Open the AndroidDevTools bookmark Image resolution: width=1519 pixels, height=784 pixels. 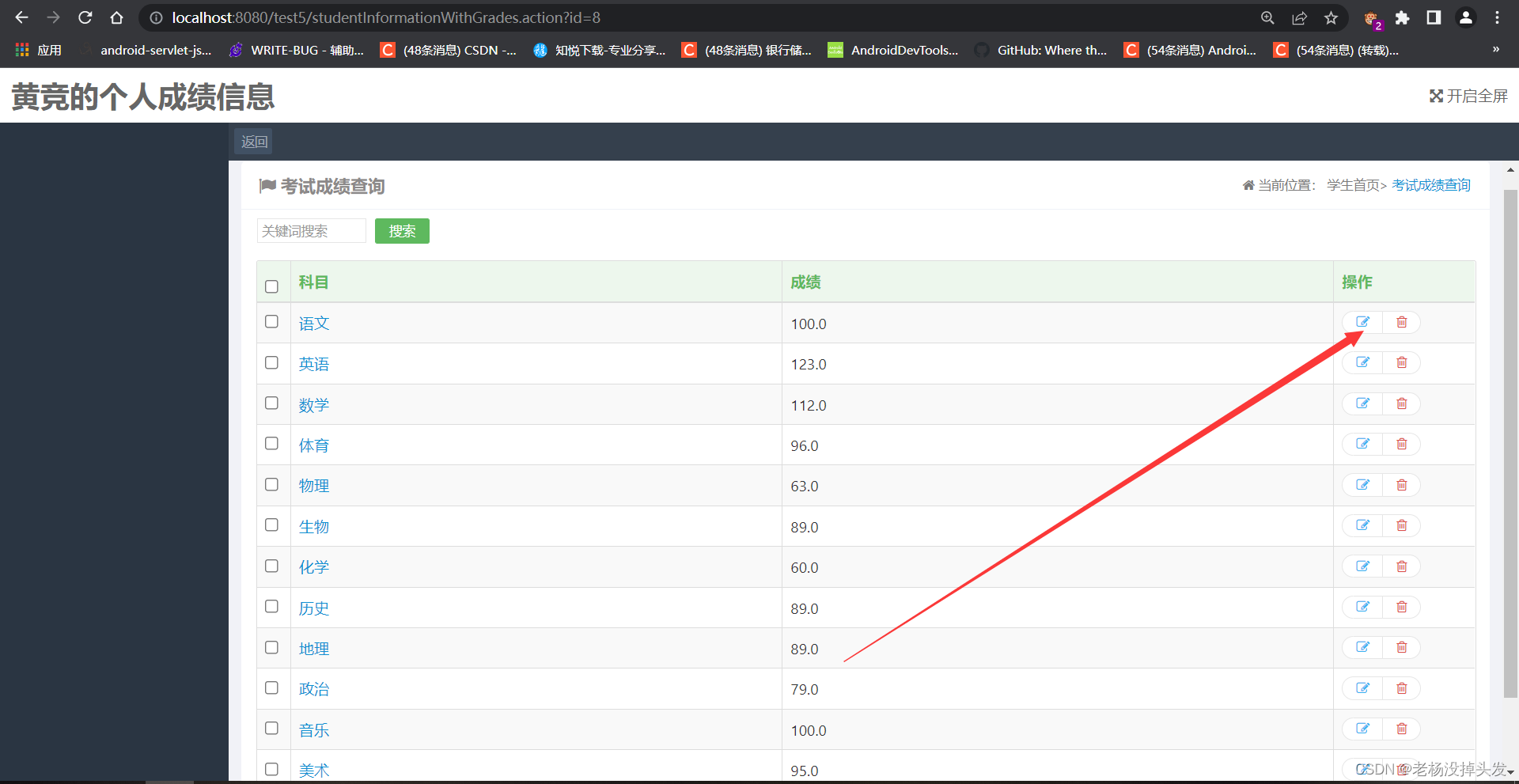click(x=893, y=50)
